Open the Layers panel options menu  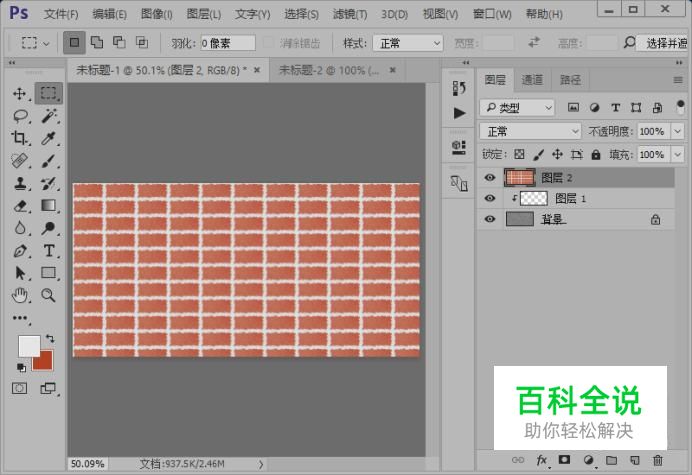tap(678, 80)
